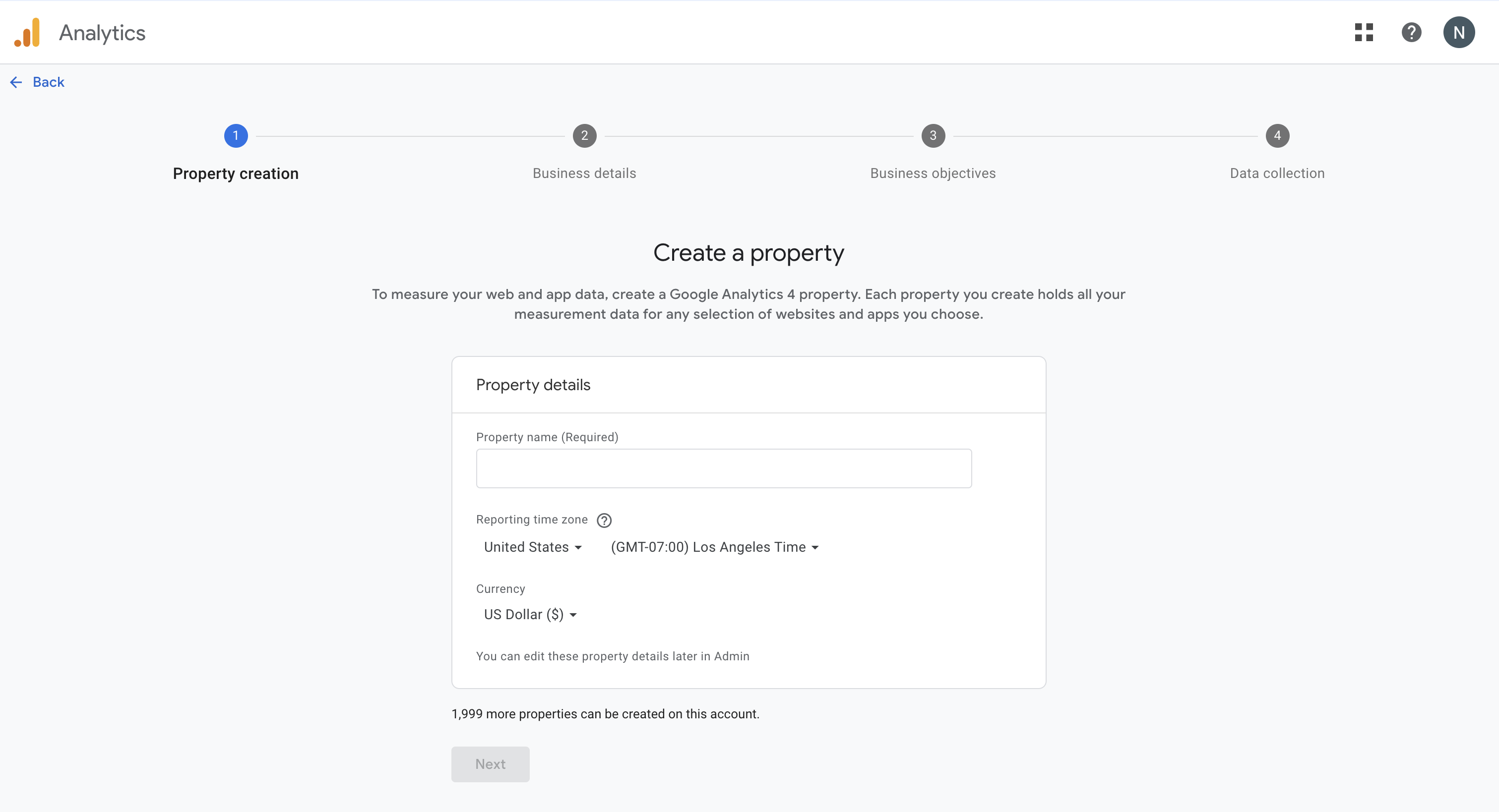Open the help question mark icon
The image size is (1499, 812).
point(1411,33)
